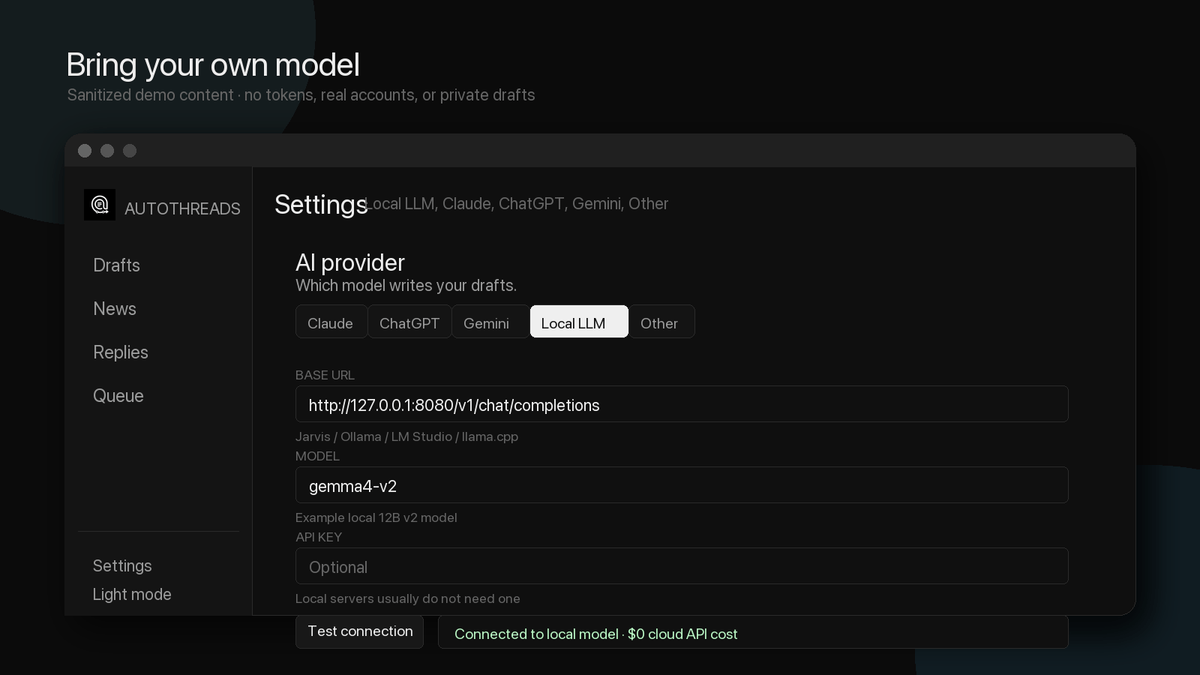Click the 'Bring your own model' title

pyautogui.click(x=213, y=65)
